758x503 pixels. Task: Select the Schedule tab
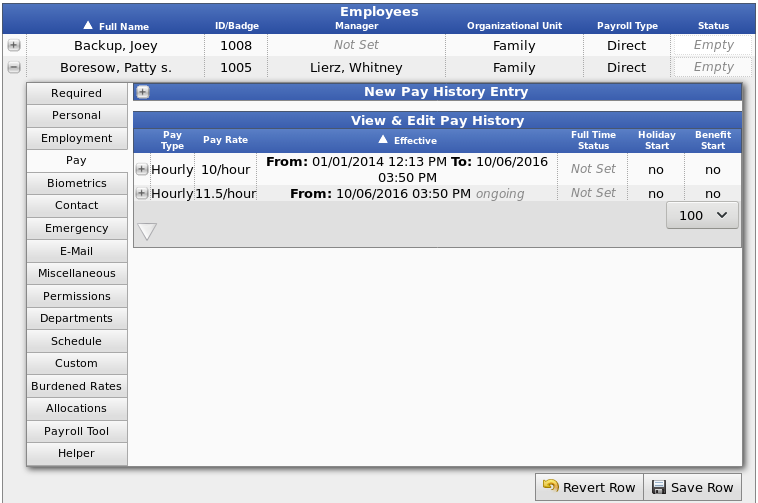pyautogui.click(x=77, y=341)
